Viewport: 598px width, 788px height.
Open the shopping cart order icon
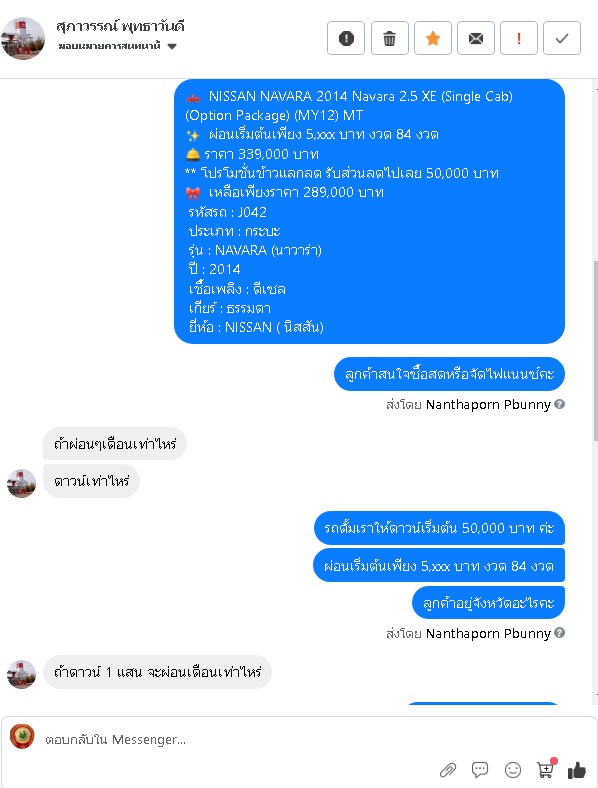(546, 768)
